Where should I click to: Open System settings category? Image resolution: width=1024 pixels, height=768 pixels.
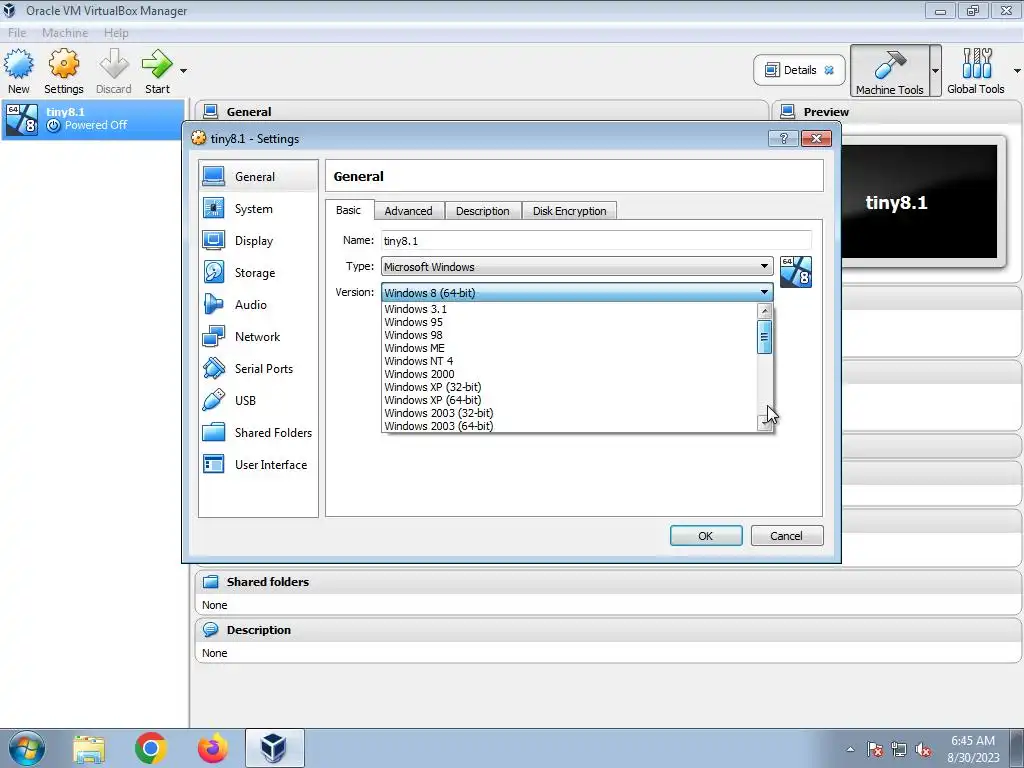tap(258, 208)
